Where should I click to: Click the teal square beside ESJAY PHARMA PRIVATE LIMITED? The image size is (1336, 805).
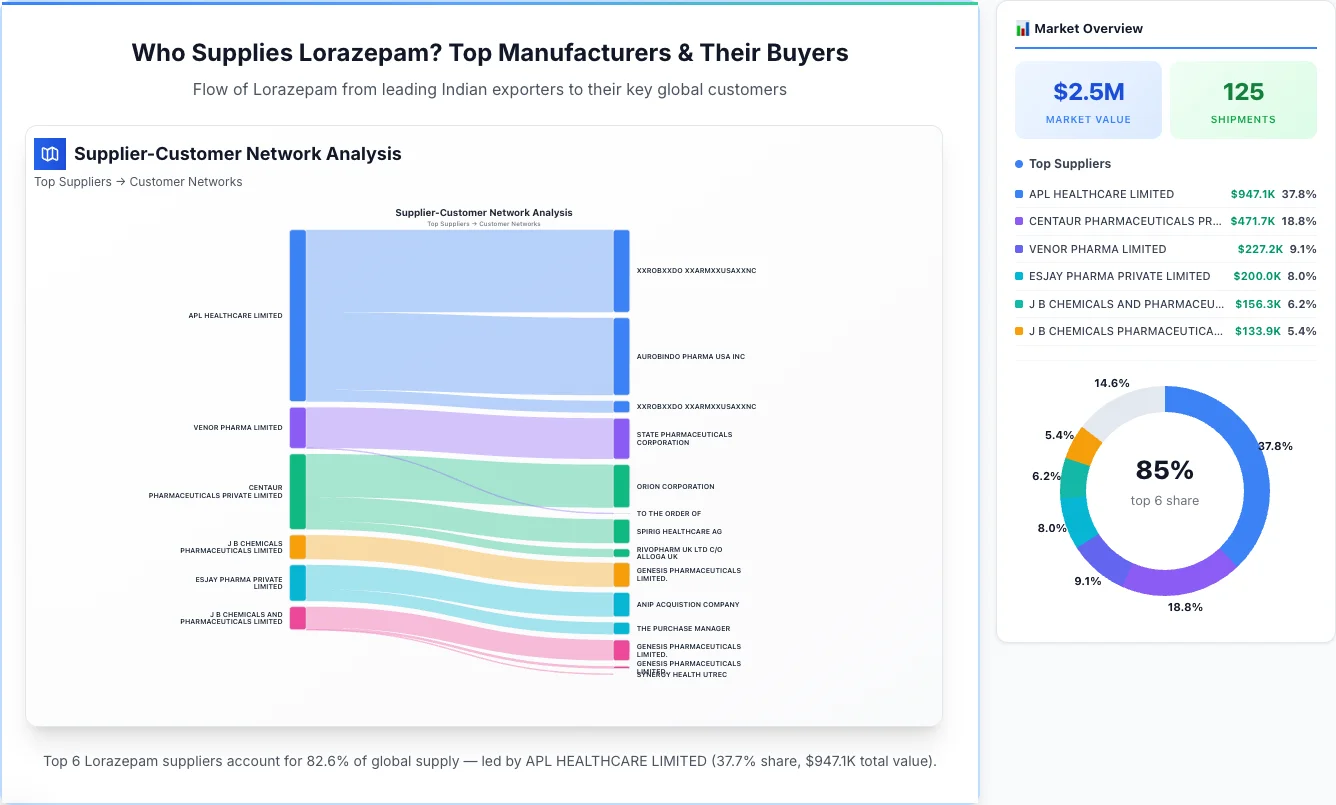tap(1019, 276)
